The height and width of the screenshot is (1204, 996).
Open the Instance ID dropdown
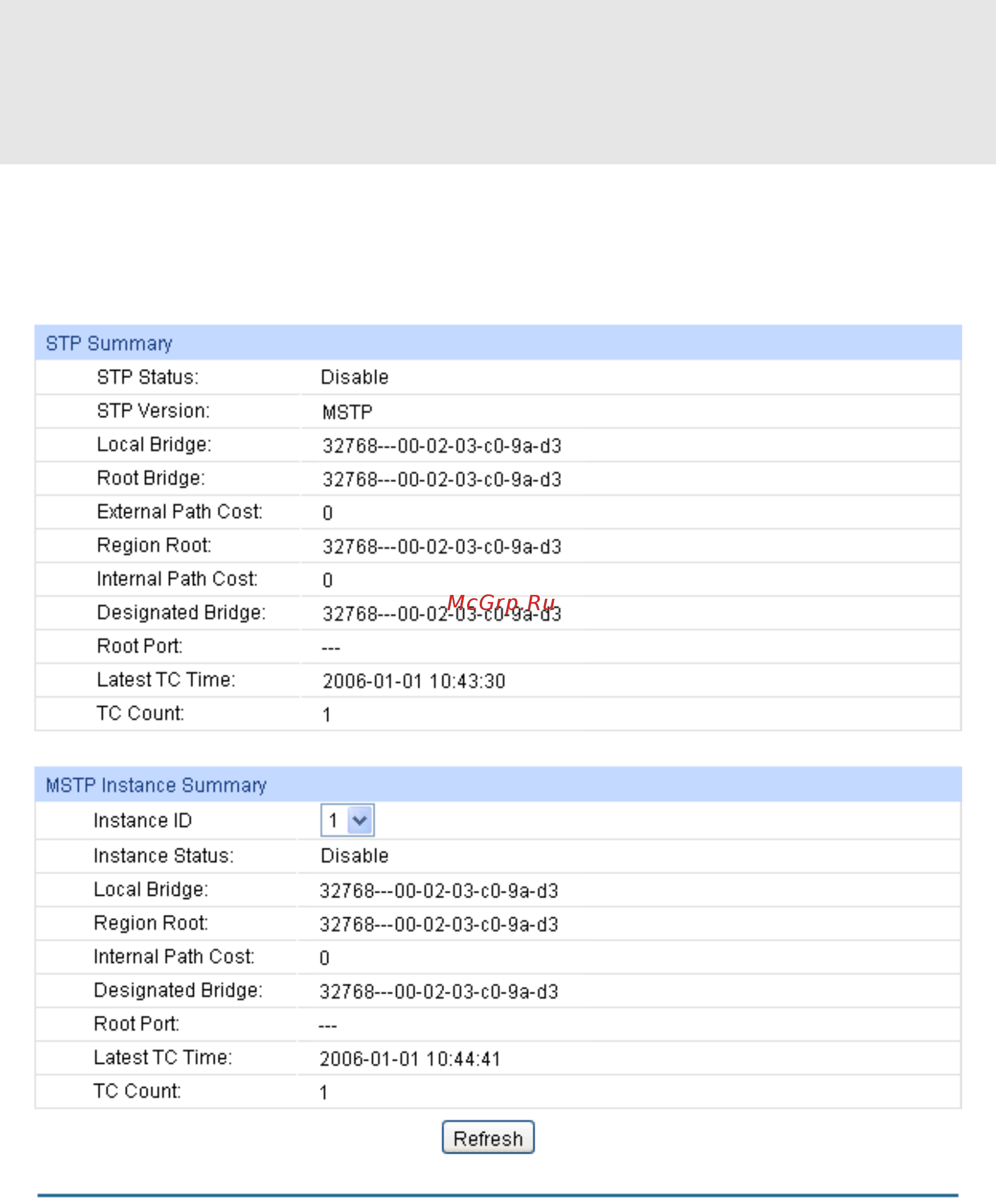pyautogui.click(x=348, y=820)
